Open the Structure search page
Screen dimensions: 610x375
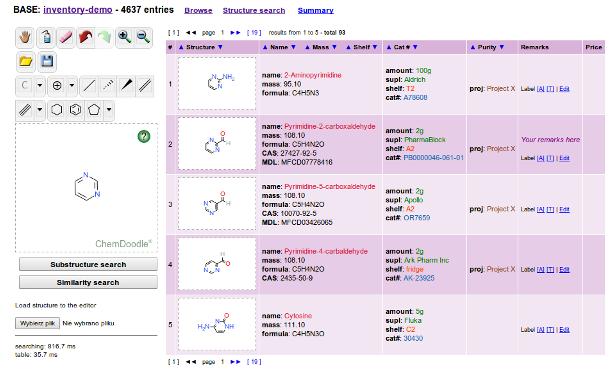click(254, 11)
